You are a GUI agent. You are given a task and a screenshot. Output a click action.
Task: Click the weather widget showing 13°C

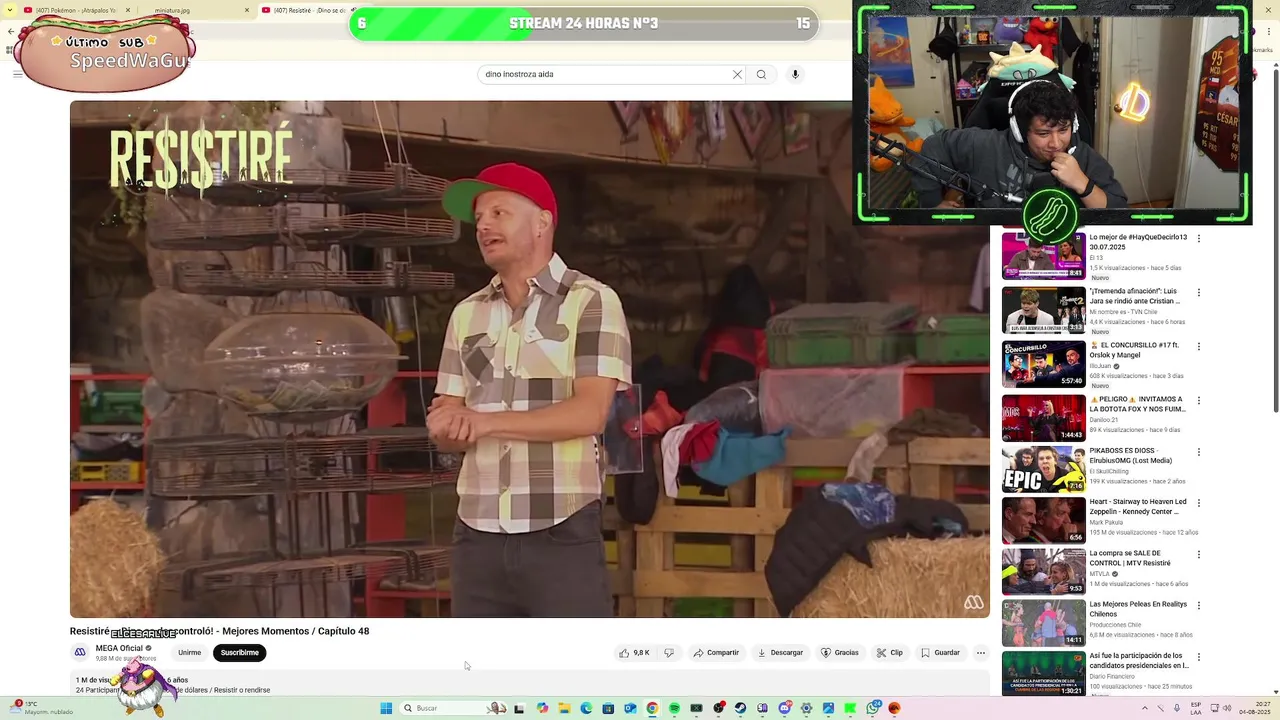tap(40, 707)
